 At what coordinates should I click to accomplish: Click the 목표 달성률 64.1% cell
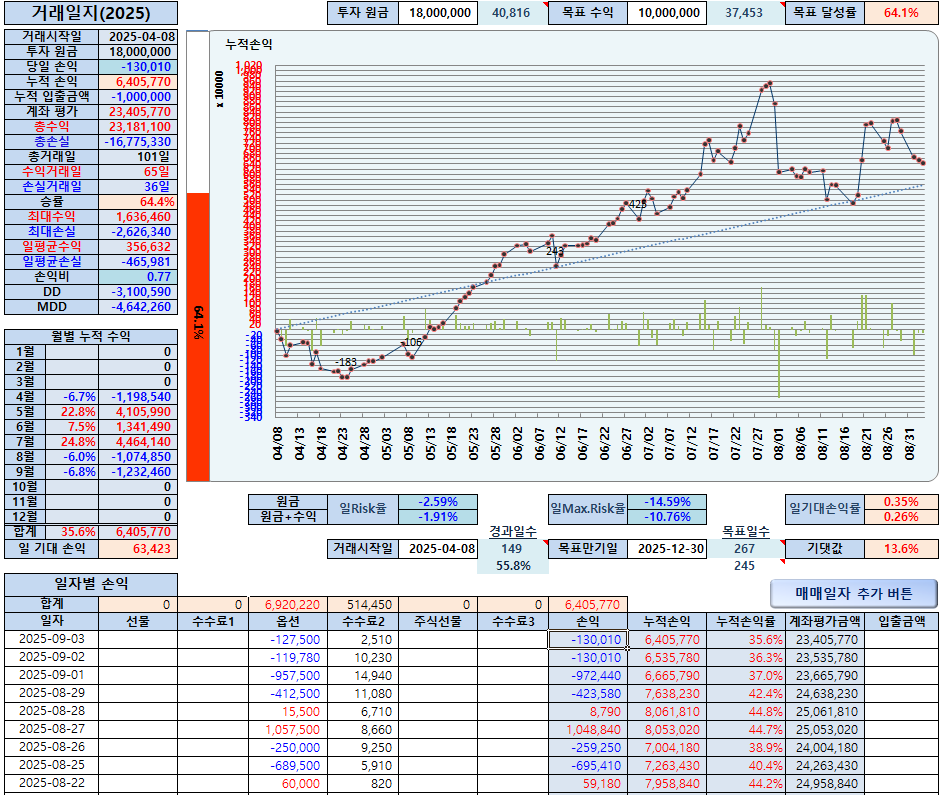901,13
